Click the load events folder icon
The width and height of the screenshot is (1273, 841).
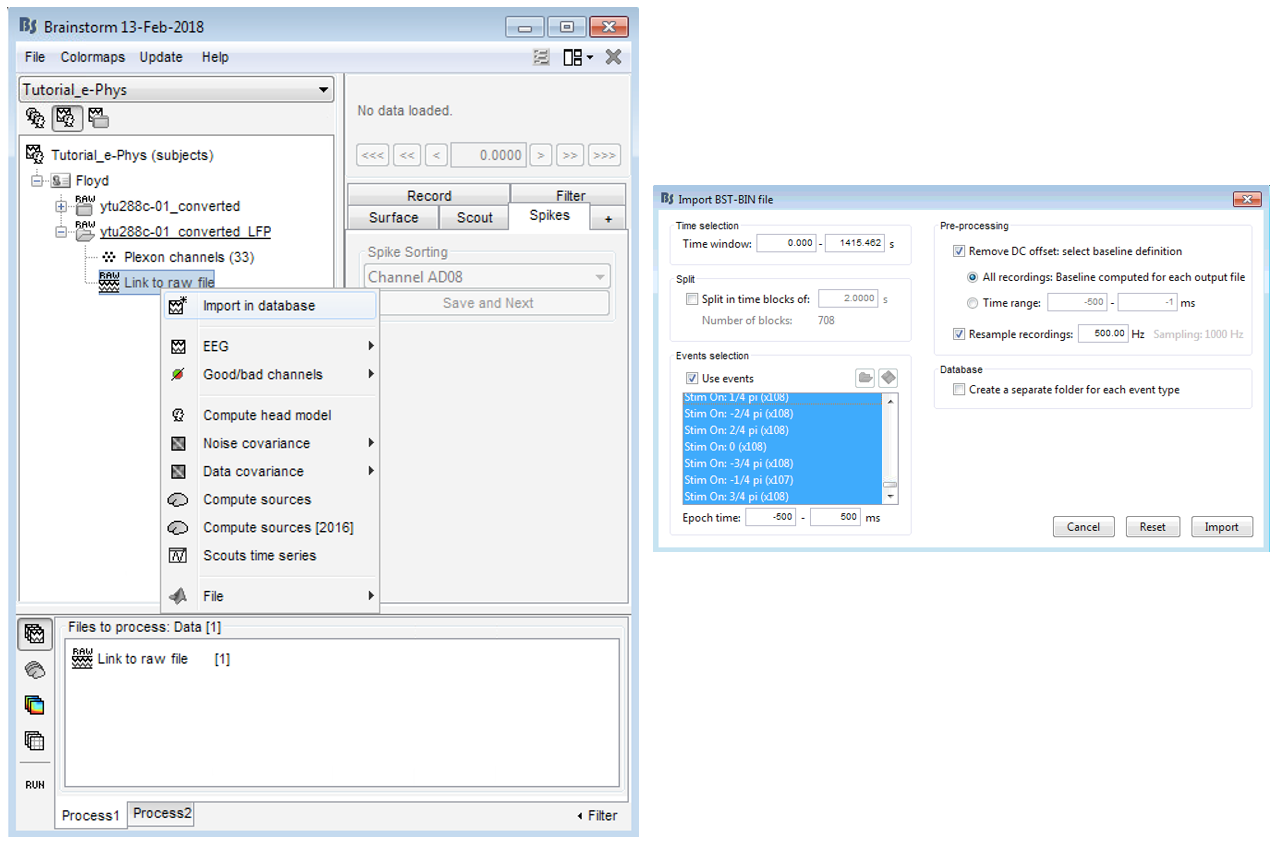click(864, 378)
